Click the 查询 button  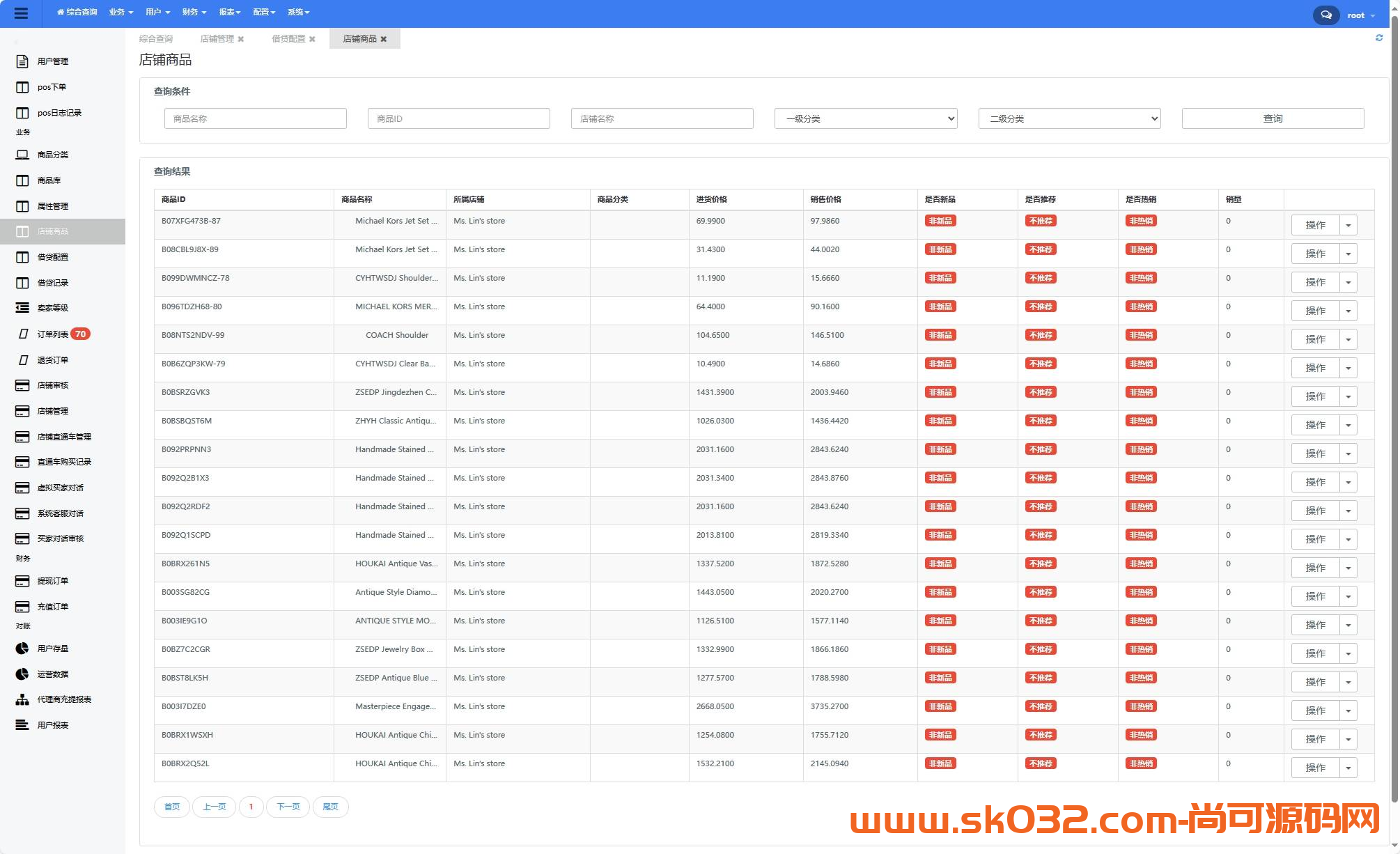(x=1272, y=118)
